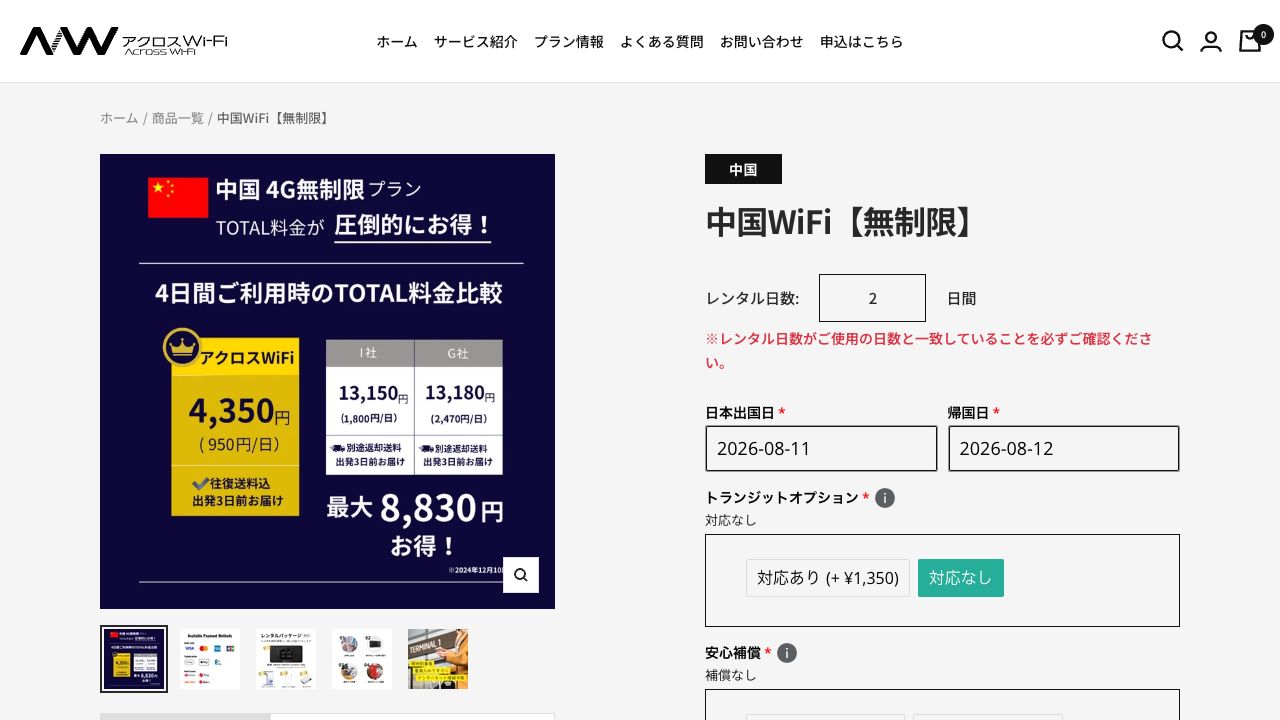This screenshot has height=720, width=1280.
Task: Select 対応なし transit option
Action: pos(961,578)
